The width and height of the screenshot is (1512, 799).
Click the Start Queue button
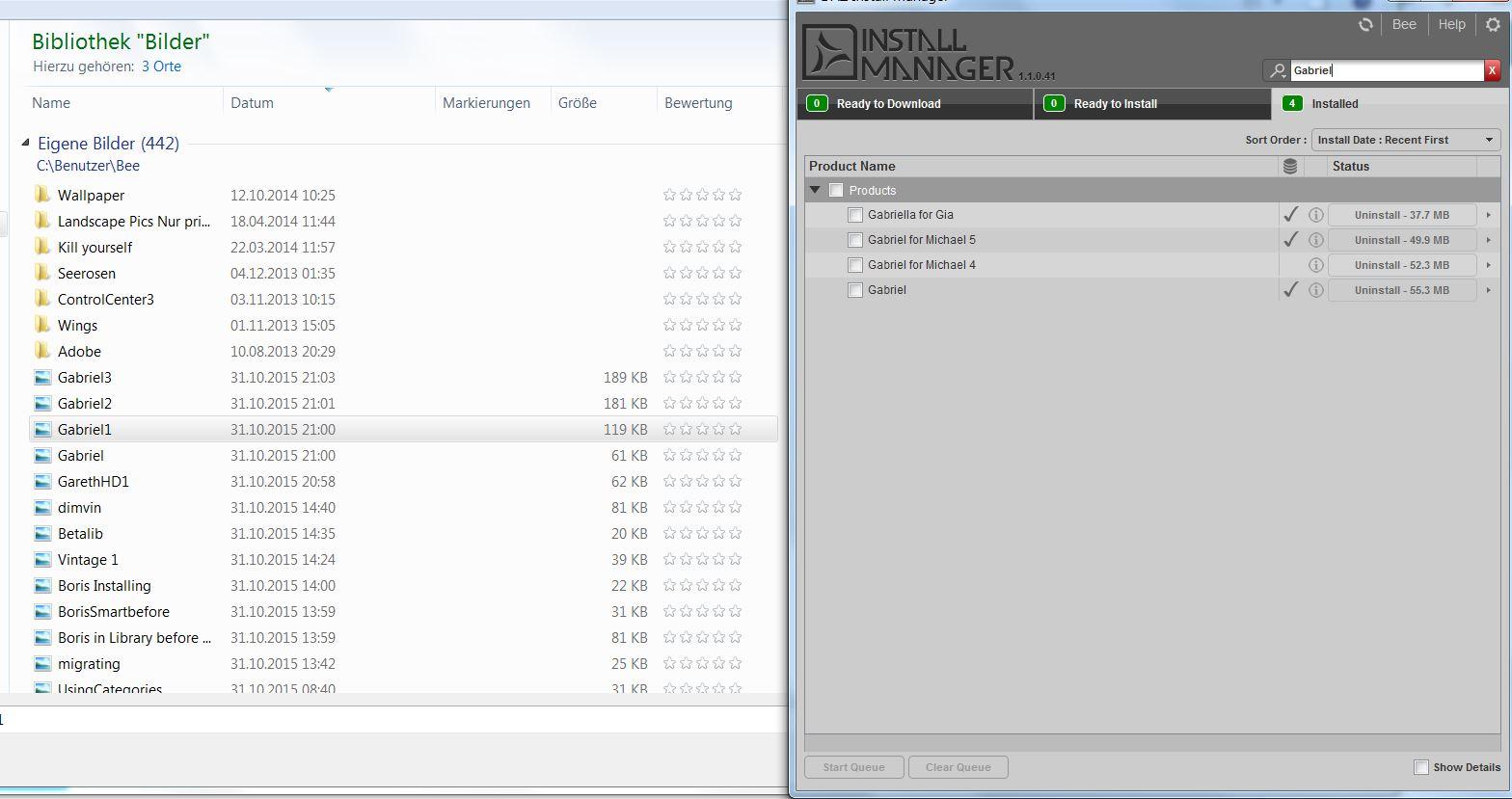point(854,767)
